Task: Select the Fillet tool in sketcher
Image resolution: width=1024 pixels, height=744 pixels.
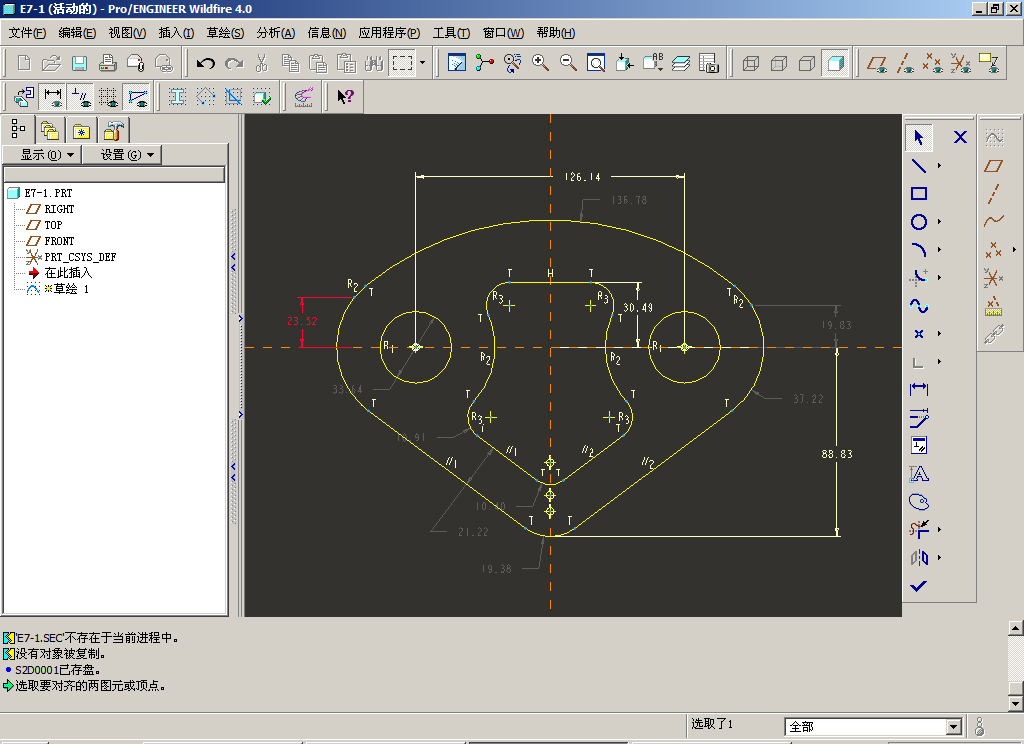Action: [919, 278]
